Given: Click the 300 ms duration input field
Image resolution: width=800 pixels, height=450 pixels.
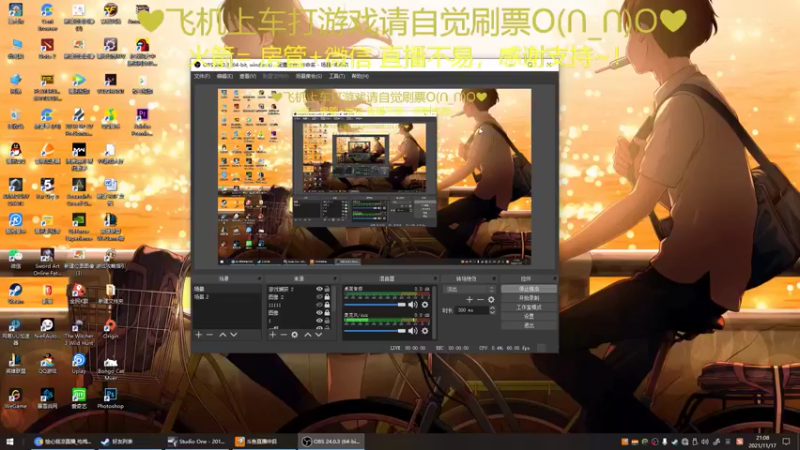Looking at the screenshot, I should (x=472, y=310).
